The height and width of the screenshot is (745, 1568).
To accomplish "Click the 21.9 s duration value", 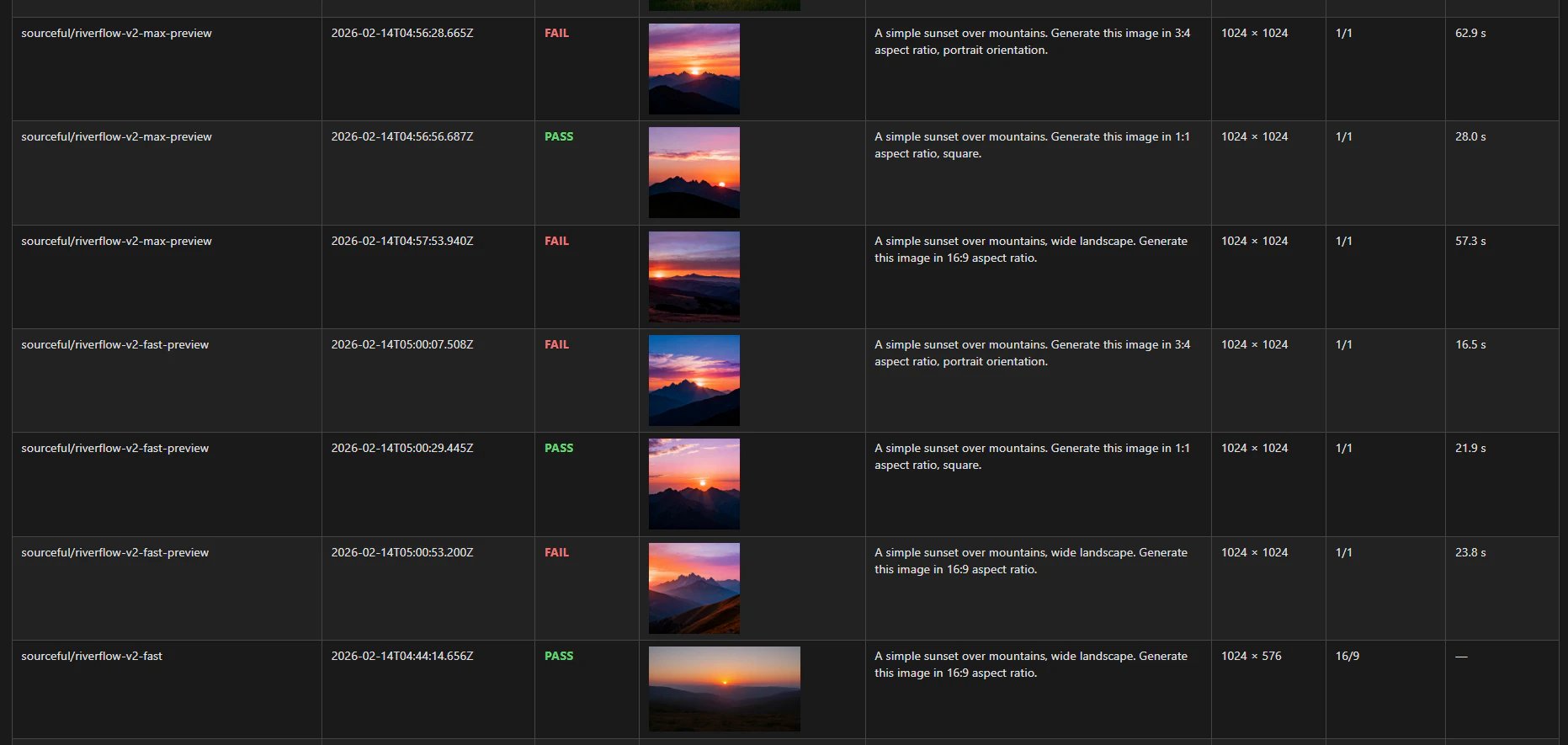I will point(1470,448).
